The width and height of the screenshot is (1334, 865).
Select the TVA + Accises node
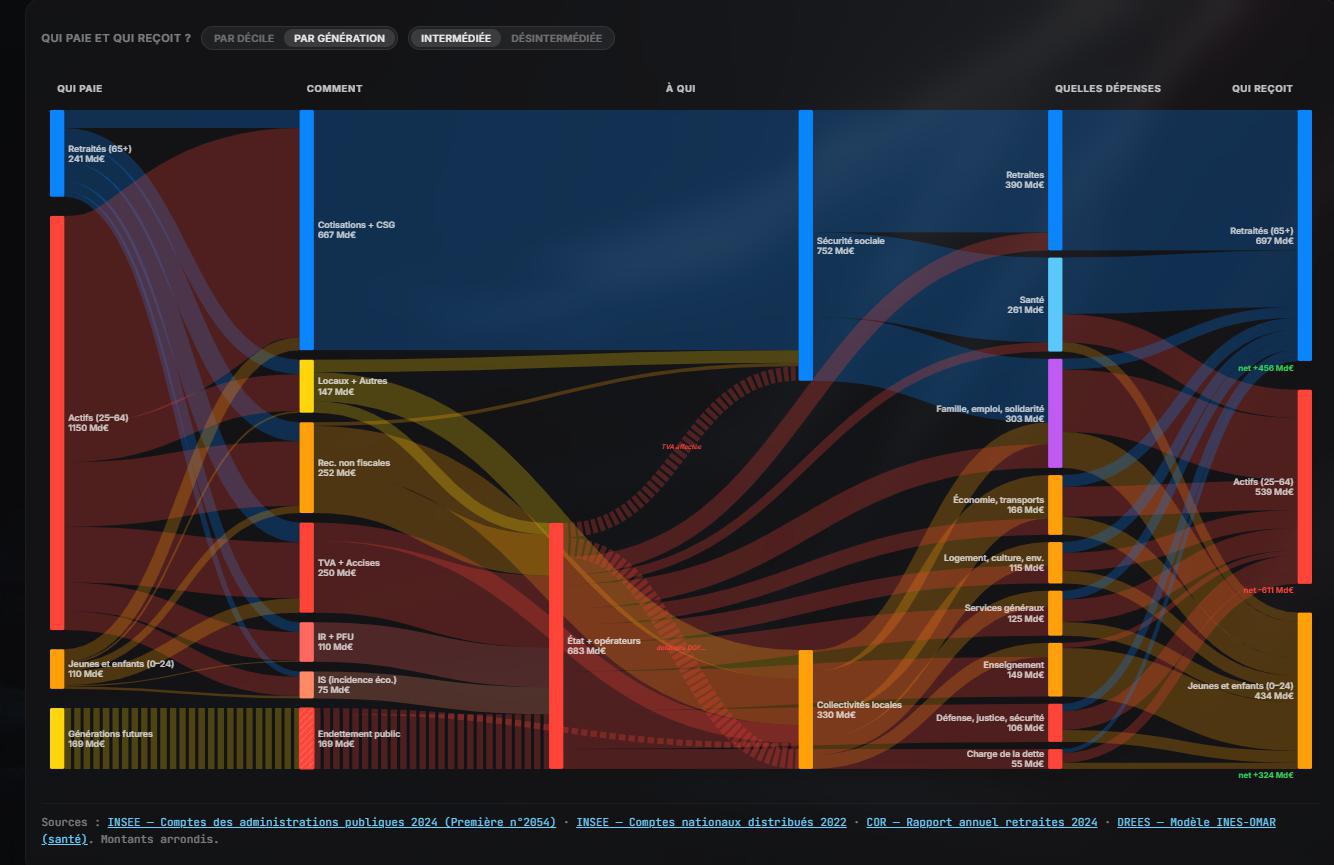tap(307, 567)
